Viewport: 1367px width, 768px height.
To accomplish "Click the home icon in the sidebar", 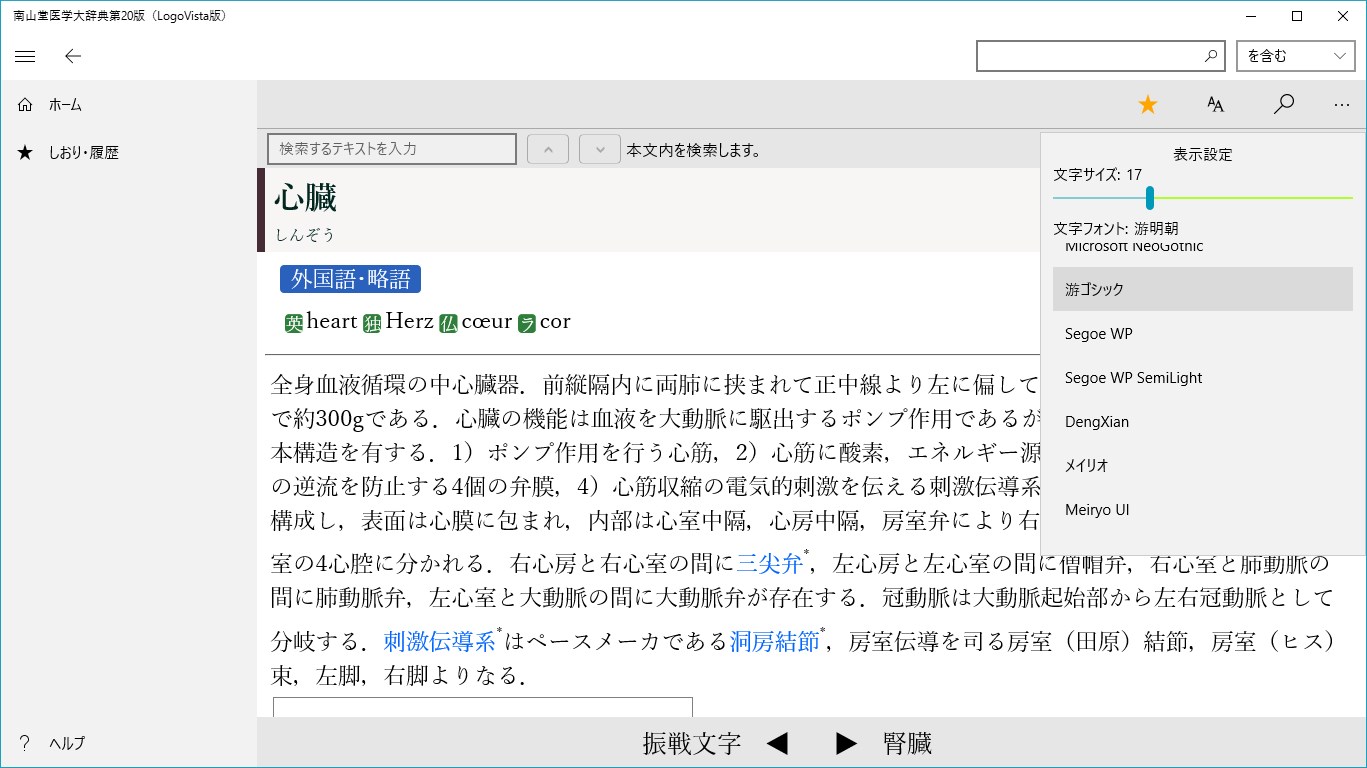I will coord(25,105).
